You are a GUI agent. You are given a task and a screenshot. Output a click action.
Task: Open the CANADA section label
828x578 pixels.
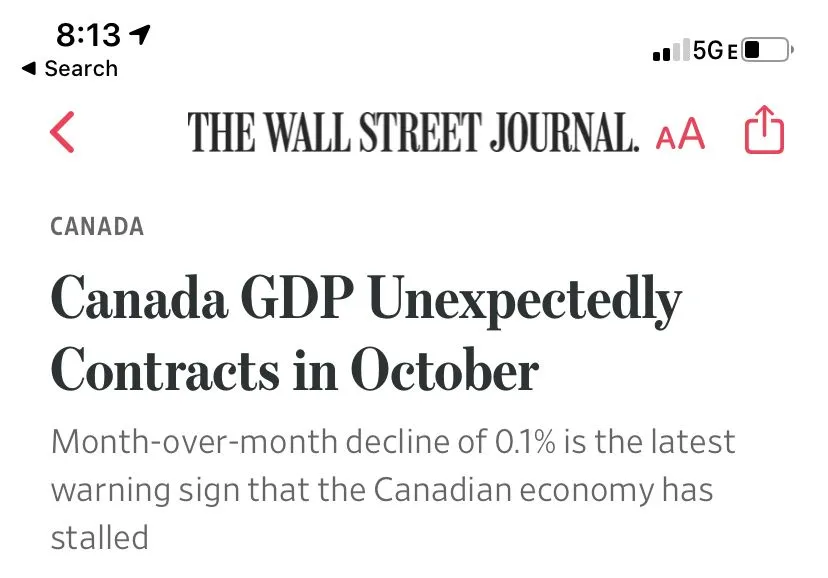coord(97,226)
